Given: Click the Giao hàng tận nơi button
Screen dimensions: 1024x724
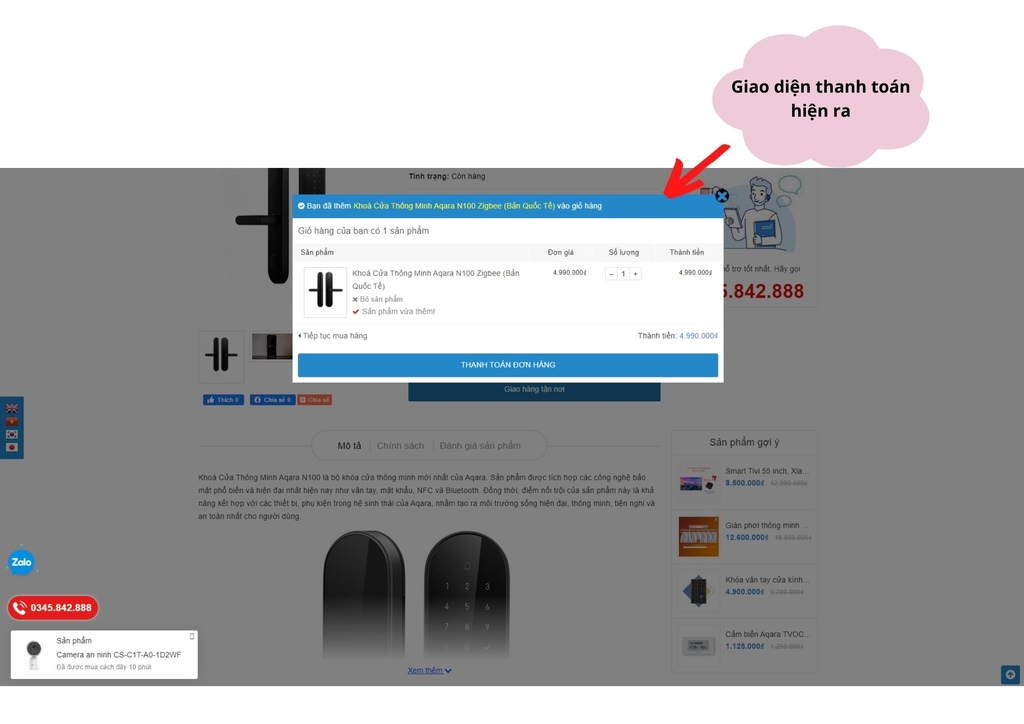Looking at the screenshot, I should point(534,390).
